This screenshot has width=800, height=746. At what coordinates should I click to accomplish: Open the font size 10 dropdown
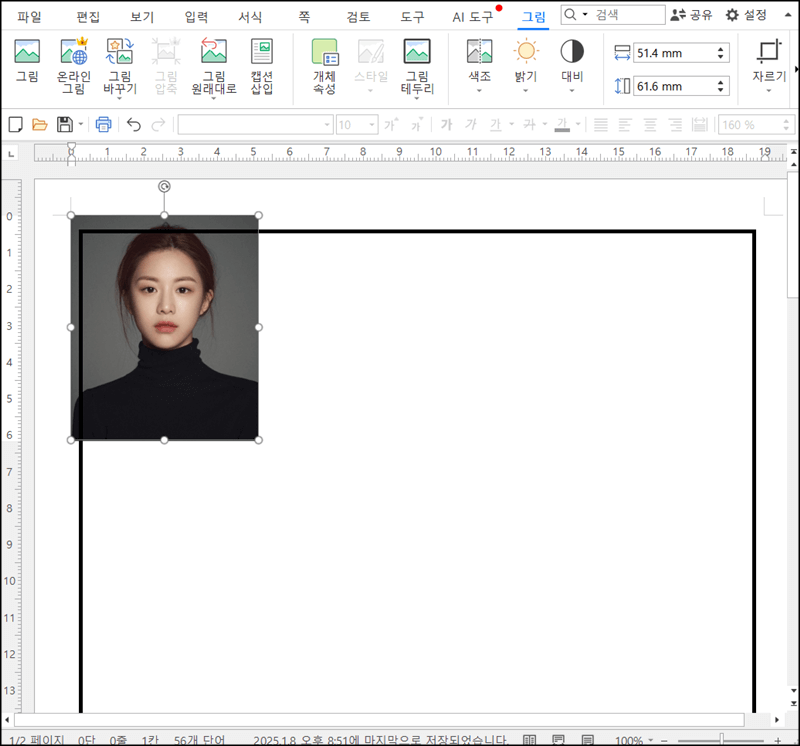pyautogui.click(x=372, y=125)
